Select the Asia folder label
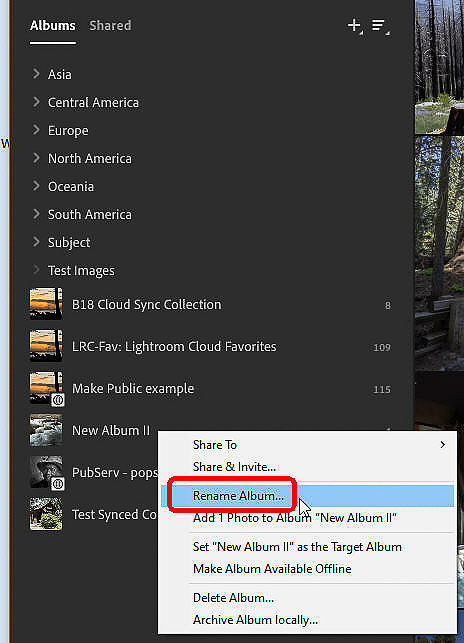 [59, 74]
